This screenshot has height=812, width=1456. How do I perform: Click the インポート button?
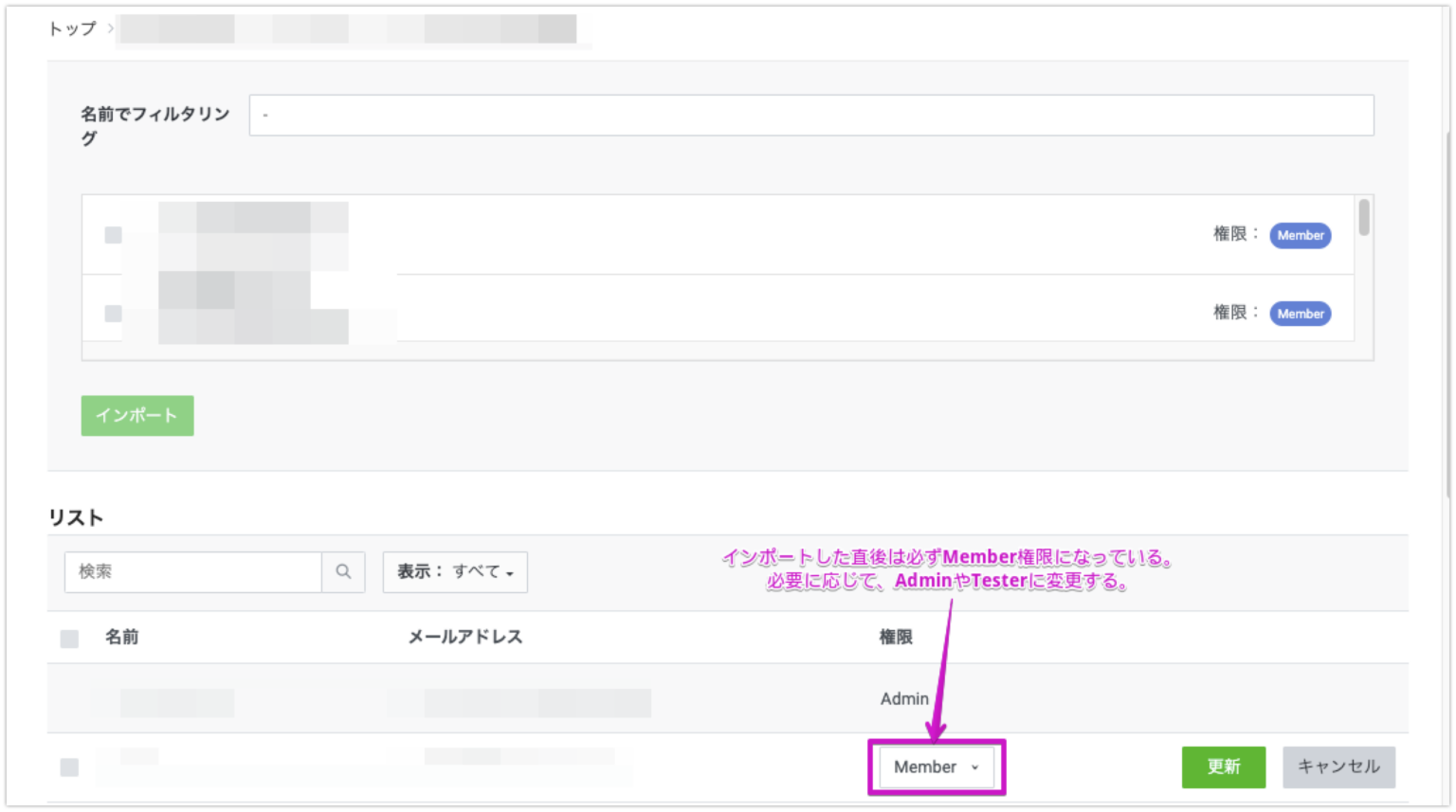pyautogui.click(x=136, y=415)
